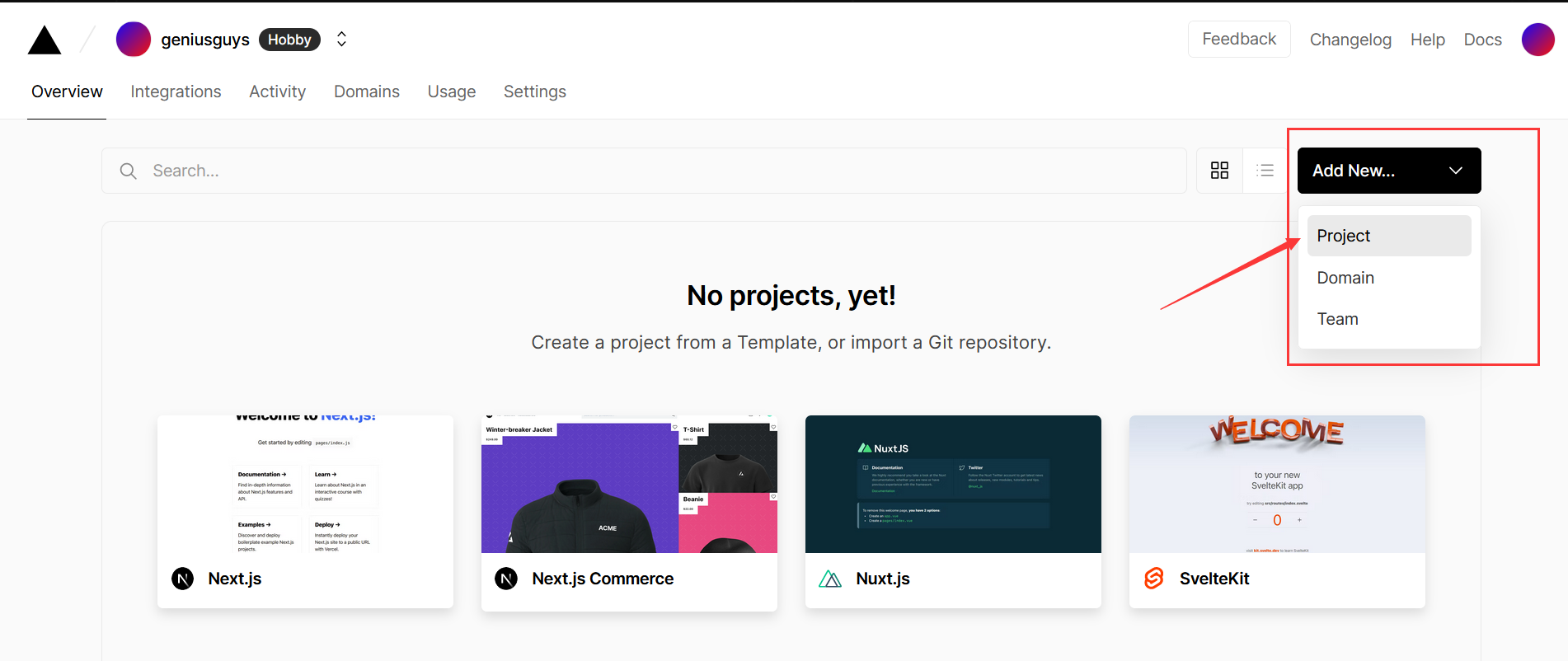The height and width of the screenshot is (661, 1568).
Task: Select the Next.js Commerce template title
Action: tap(603, 579)
